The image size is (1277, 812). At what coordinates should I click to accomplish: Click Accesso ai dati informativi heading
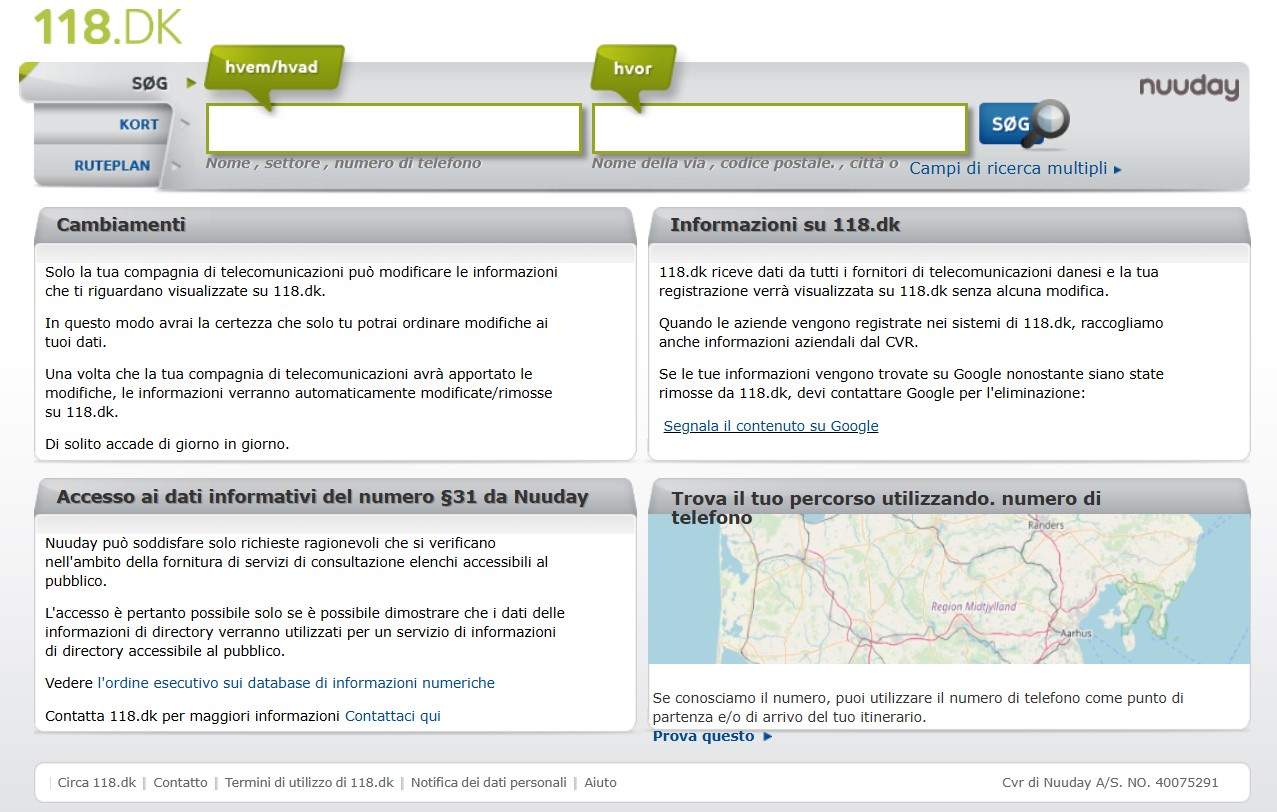click(322, 497)
